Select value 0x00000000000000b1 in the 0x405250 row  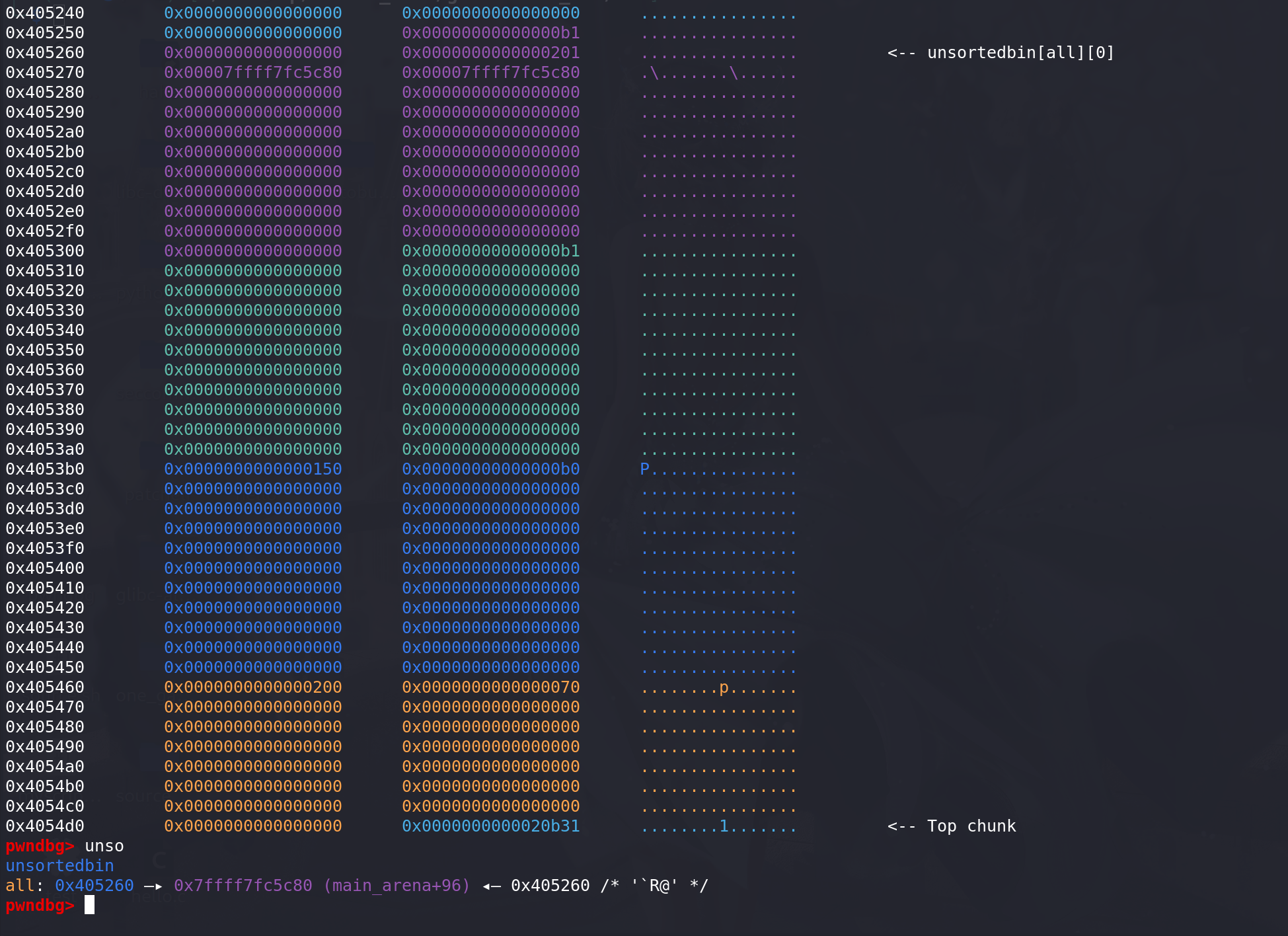(491, 33)
